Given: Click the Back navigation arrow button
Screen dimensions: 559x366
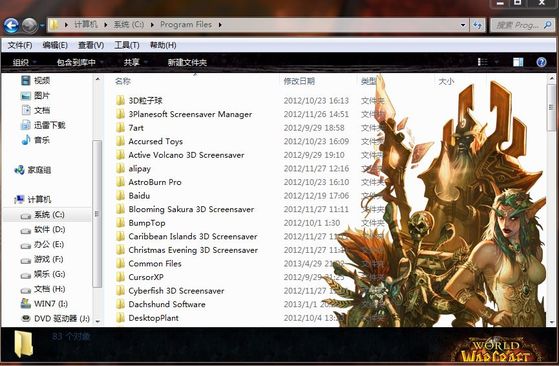Looking at the screenshot, I should pyautogui.click(x=11, y=25).
